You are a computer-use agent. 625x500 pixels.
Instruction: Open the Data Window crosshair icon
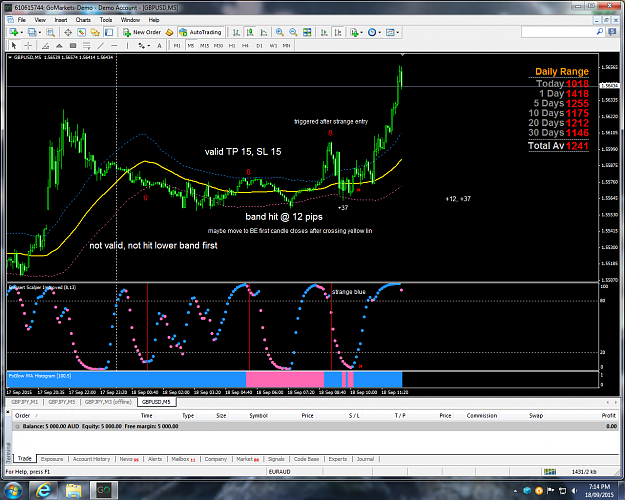point(68,32)
